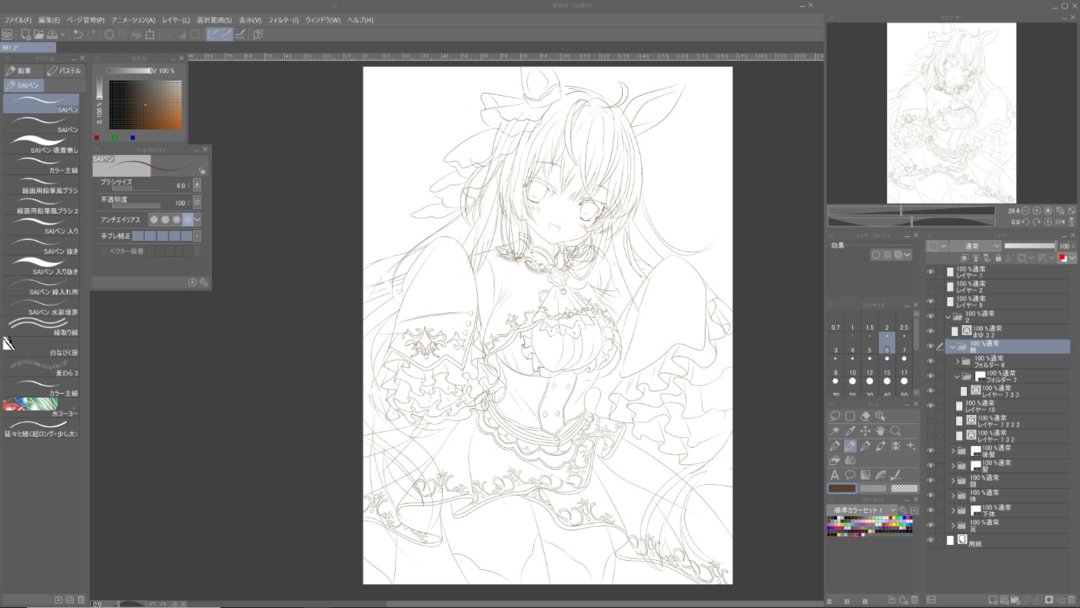Viewport: 1080px width, 608px height.
Task: Switch to パステル tool group tab
Action: [x=65, y=70]
